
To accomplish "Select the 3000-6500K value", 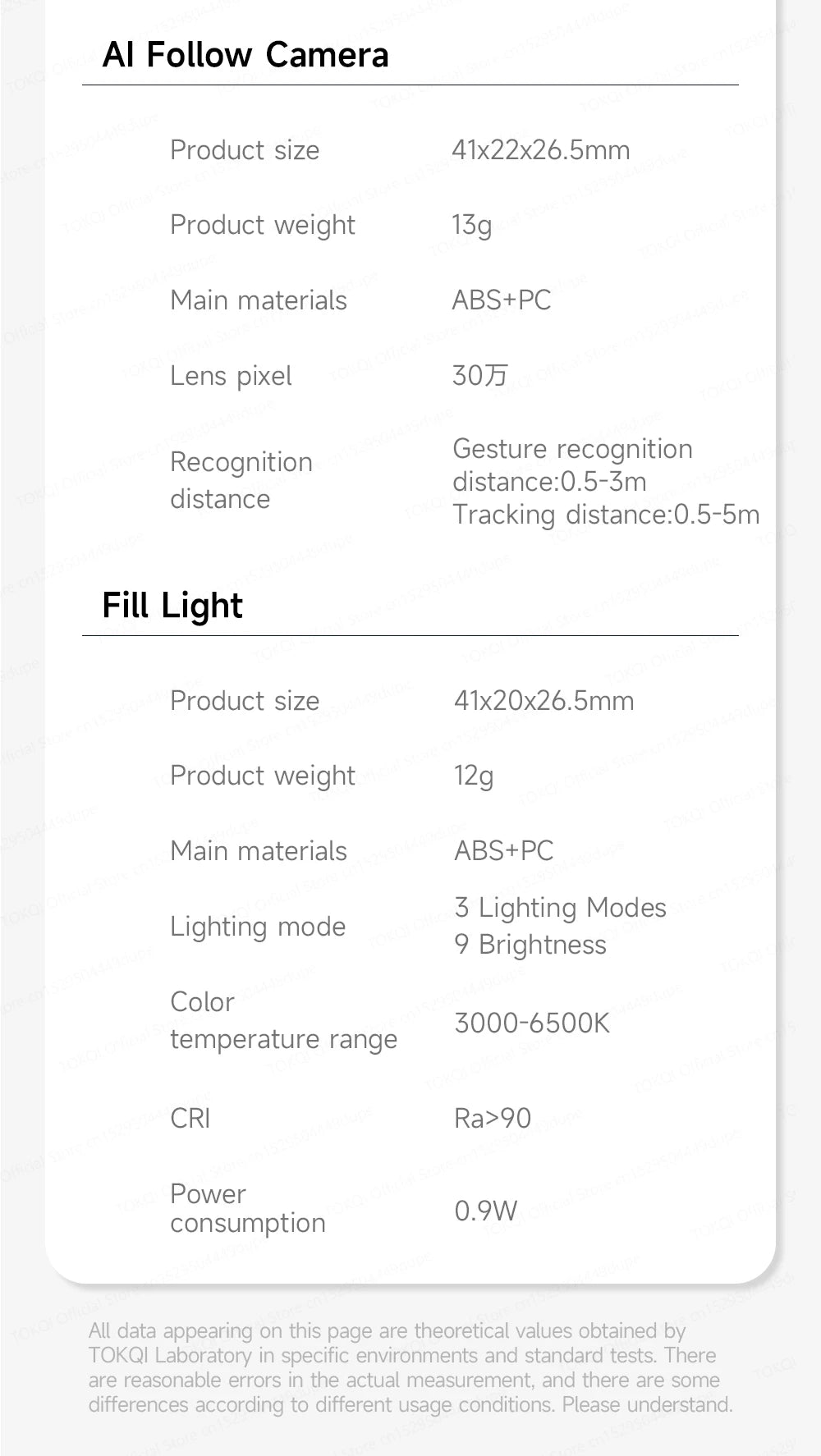I will click(x=532, y=1023).
